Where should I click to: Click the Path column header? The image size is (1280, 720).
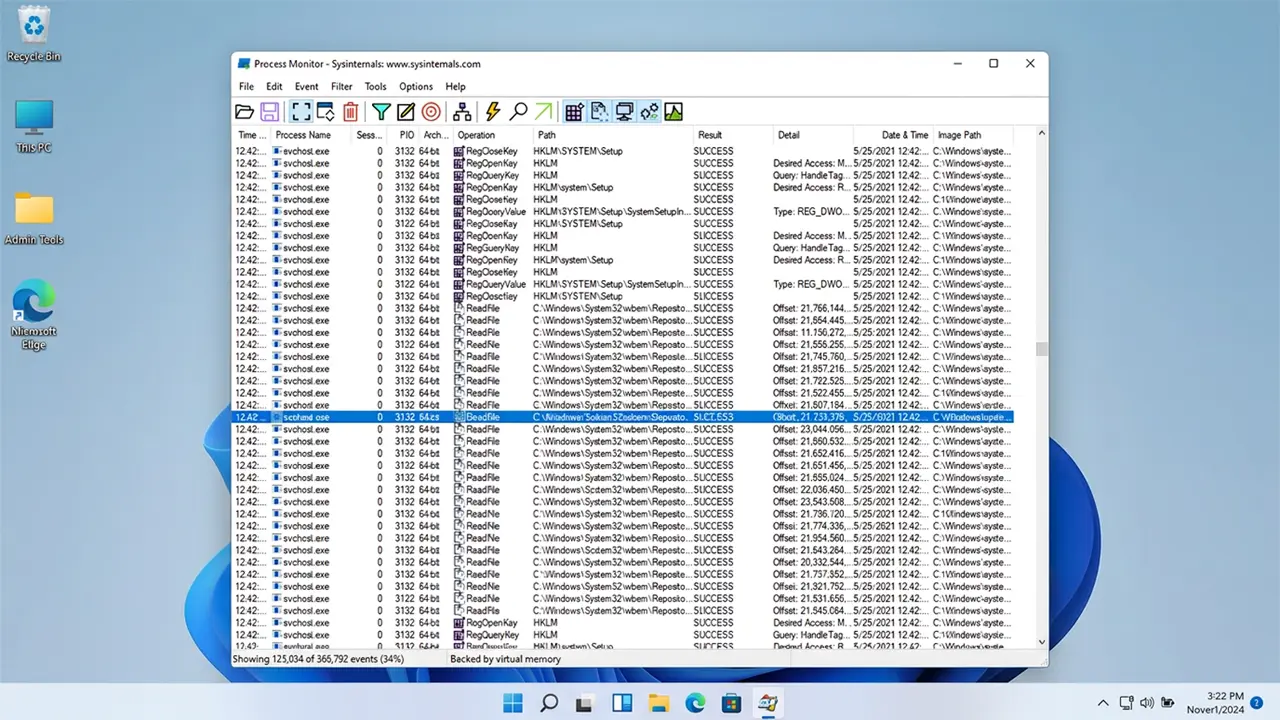(612, 135)
